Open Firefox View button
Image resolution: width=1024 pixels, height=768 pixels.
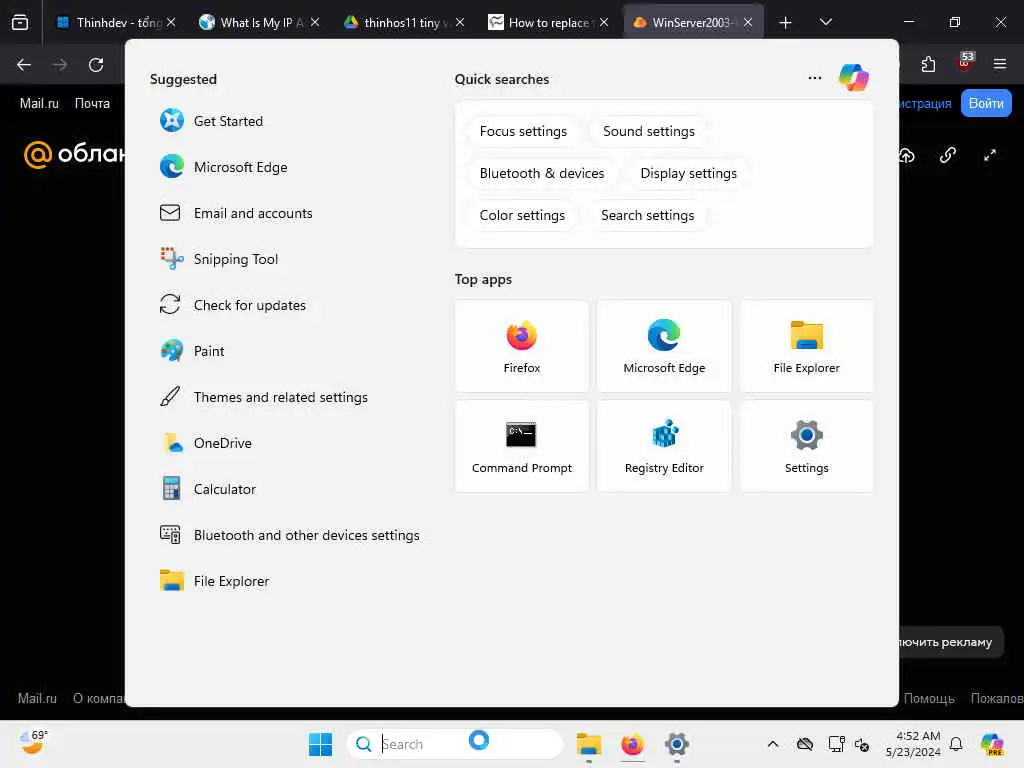[x=20, y=22]
